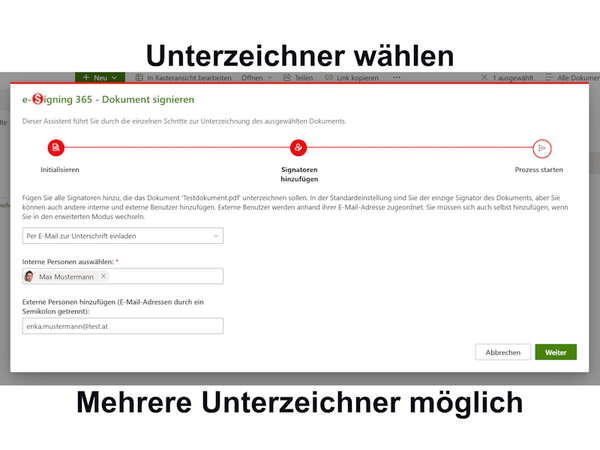
Task: Click the Initialisieren step icon
Action: [x=56, y=148]
